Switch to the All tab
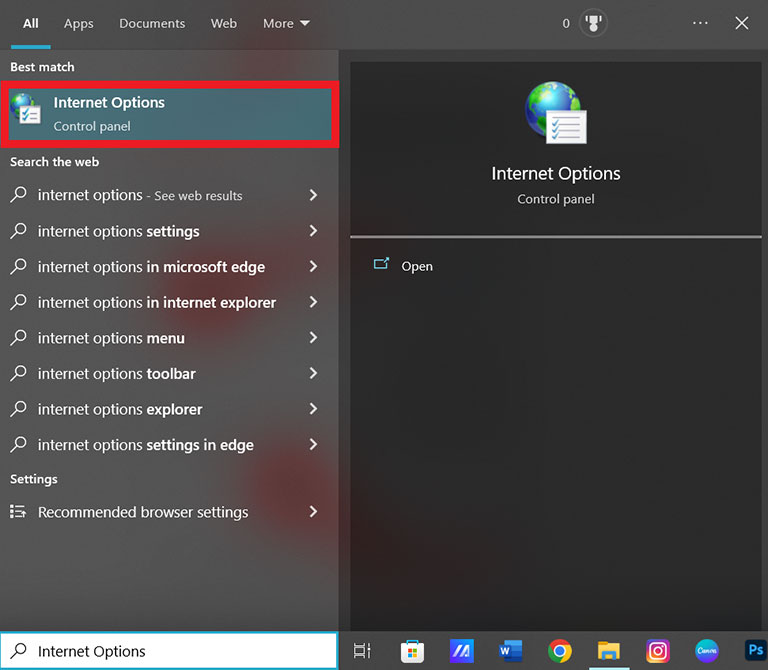Viewport: 768px width, 670px height. click(x=30, y=24)
